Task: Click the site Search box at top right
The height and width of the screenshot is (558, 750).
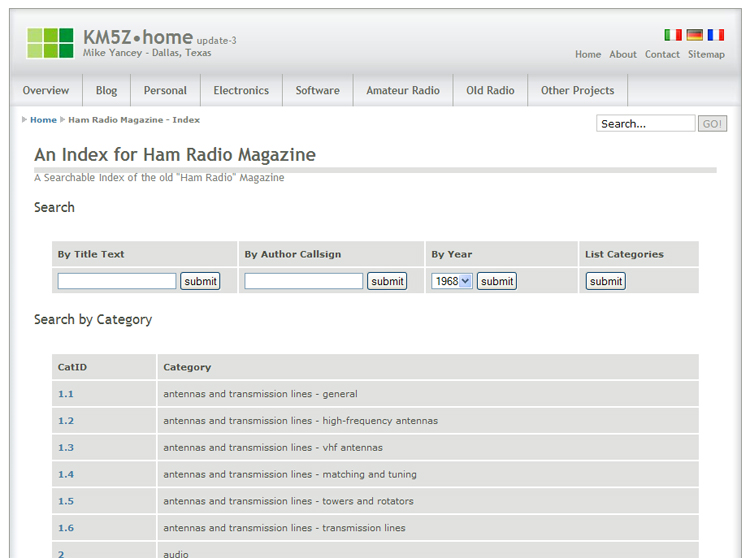Action: click(x=645, y=124)
